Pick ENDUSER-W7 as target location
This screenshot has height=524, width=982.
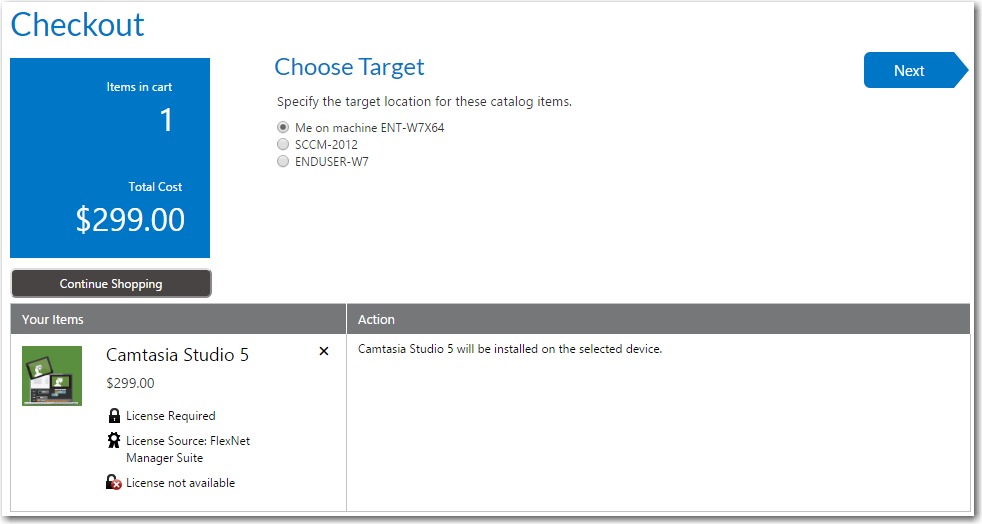click(283, 161)
